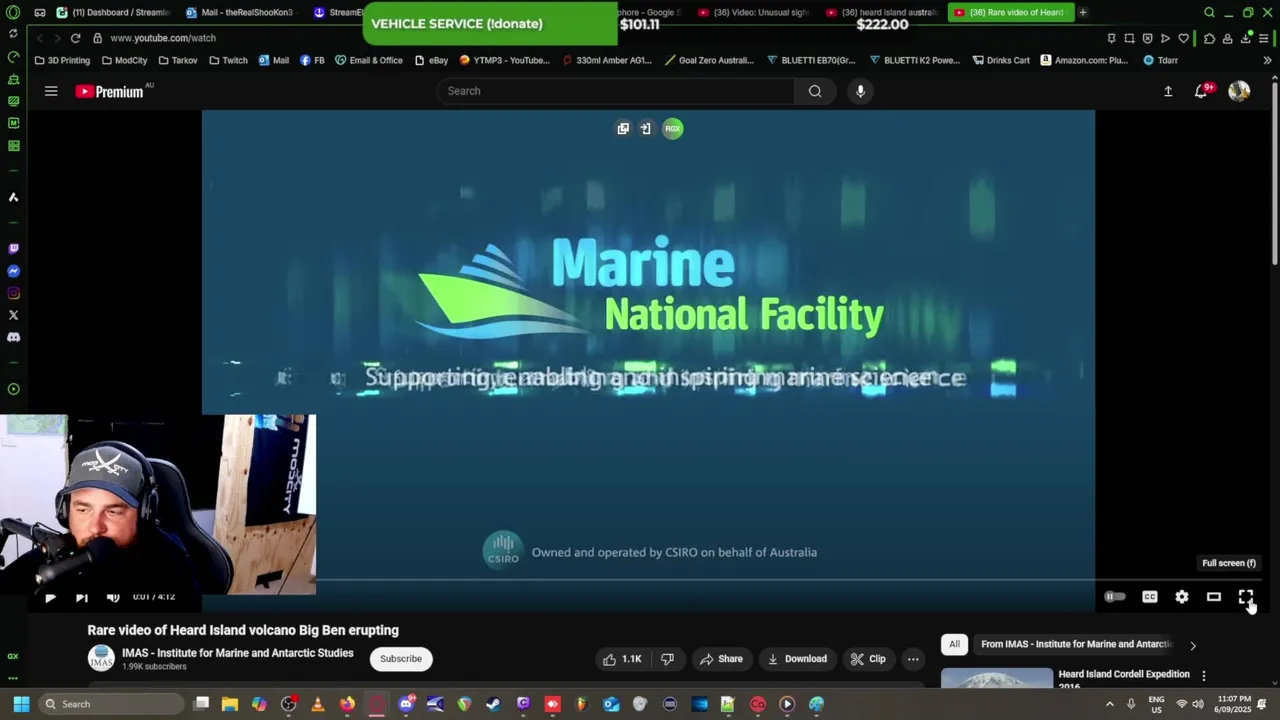Open Twitch in Opera GX sidebar
Screen dimensions: 1280x720
tap(13, 249)
